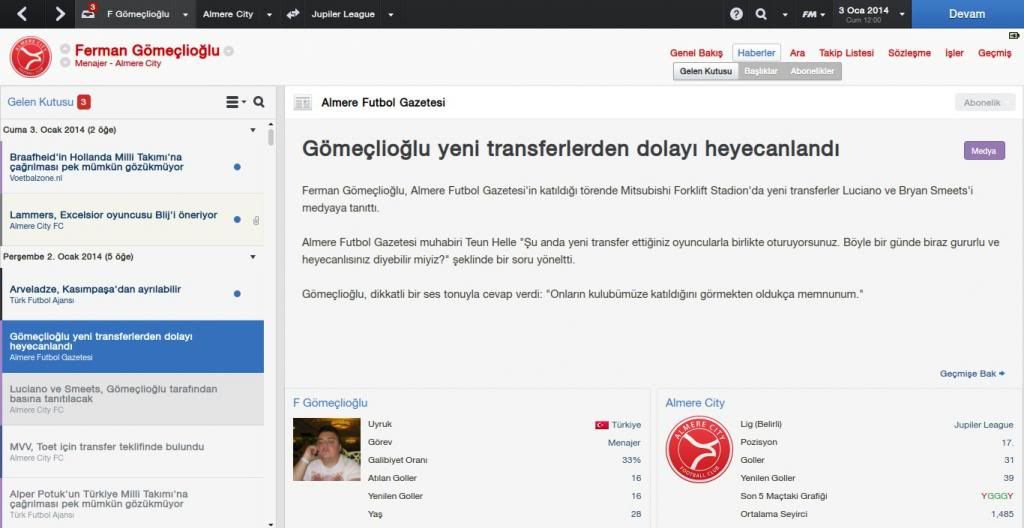Viewport: 1024px width, 528px height.
Task: Open MVV, Toet için transfer teklifi message
Action: tap(132, 452)
